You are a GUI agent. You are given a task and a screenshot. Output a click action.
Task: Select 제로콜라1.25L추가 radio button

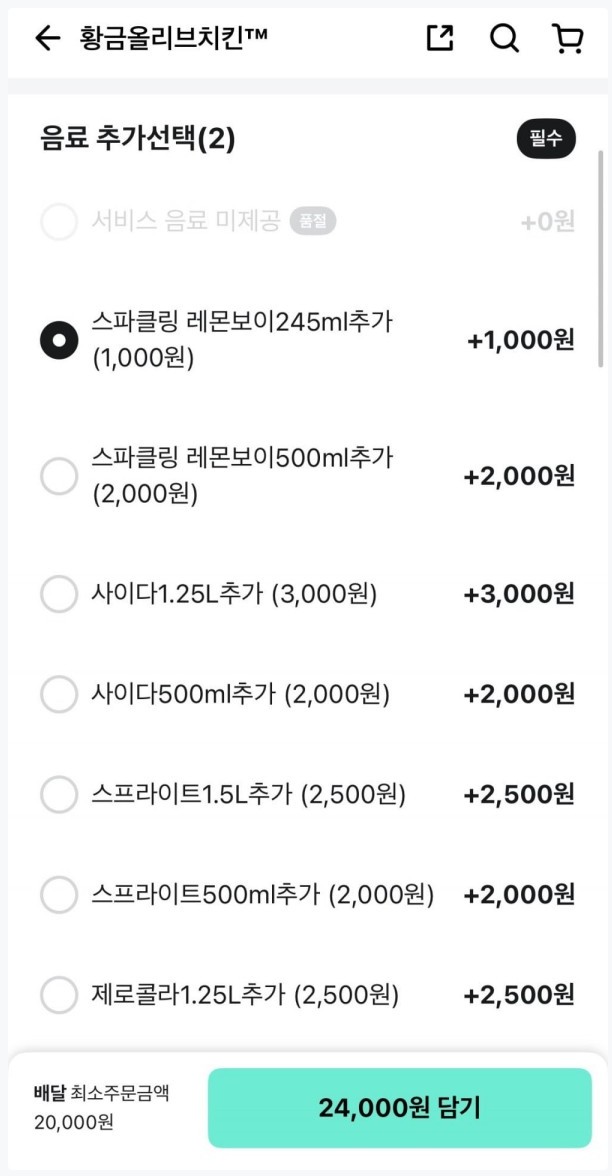coord(59,995)
